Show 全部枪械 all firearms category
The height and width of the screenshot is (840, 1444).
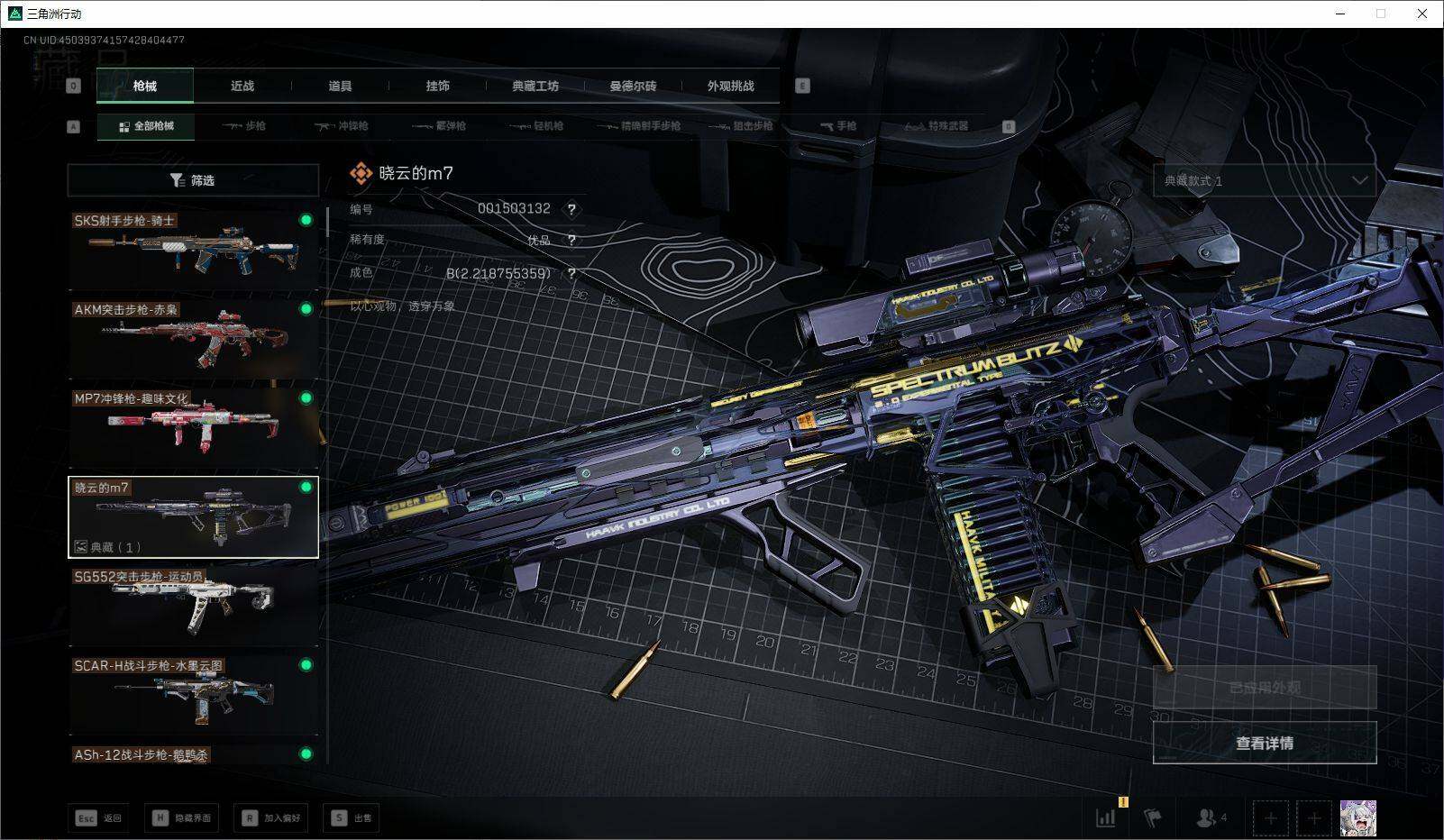146,126
